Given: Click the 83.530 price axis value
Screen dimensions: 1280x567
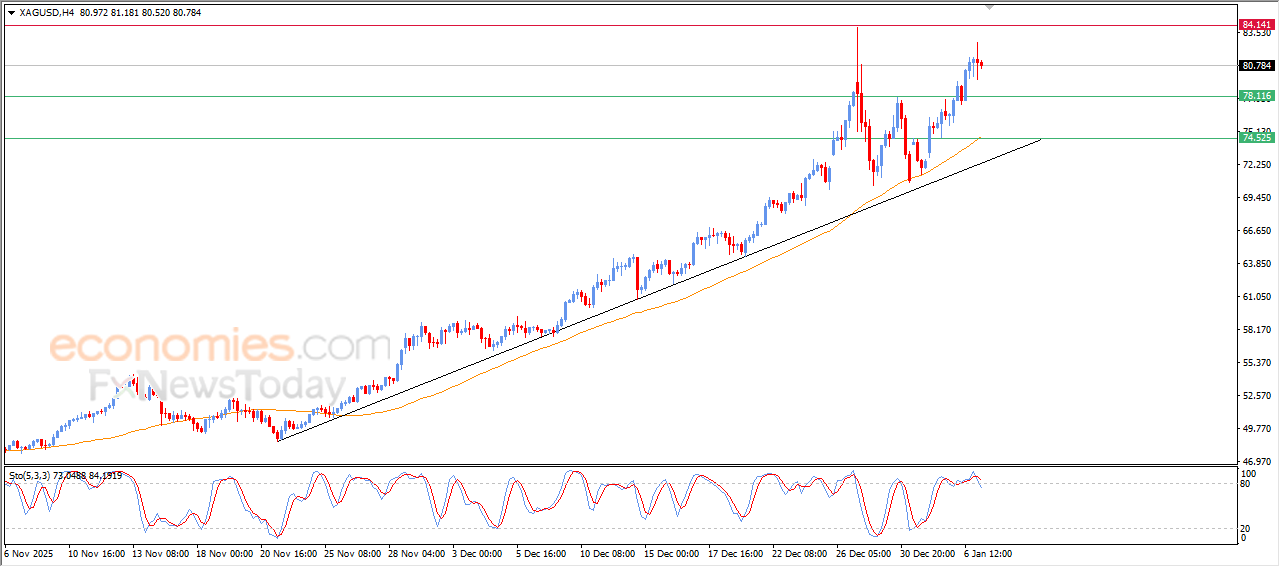Looking at the screenshot, I should (x=1256, y=33).
